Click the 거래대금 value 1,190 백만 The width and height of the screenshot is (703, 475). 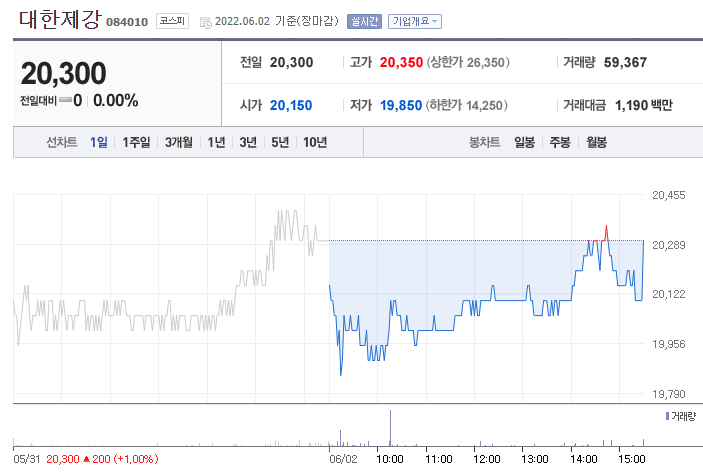(644, 105)
